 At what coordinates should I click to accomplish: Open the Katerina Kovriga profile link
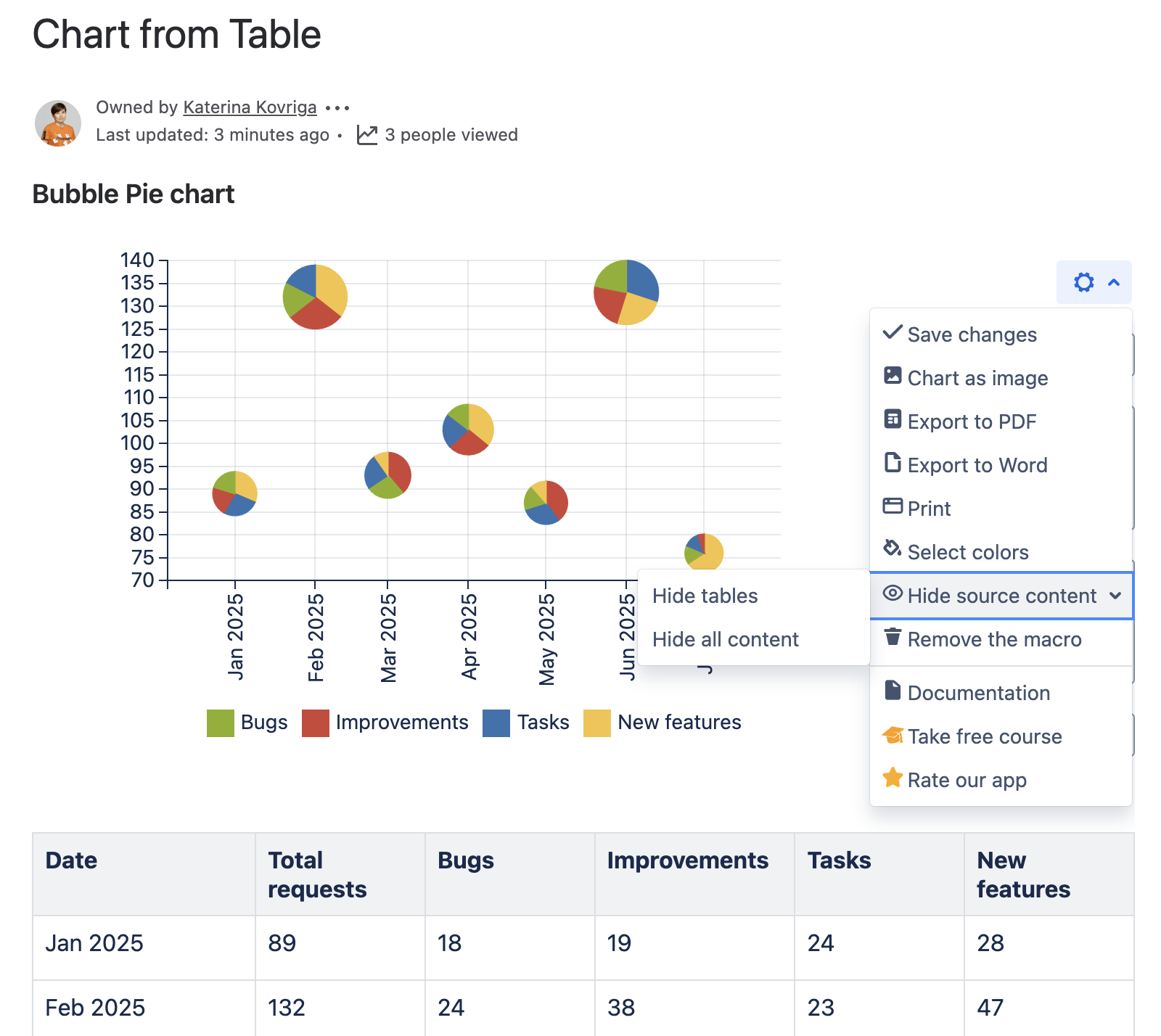pos(250,107)
